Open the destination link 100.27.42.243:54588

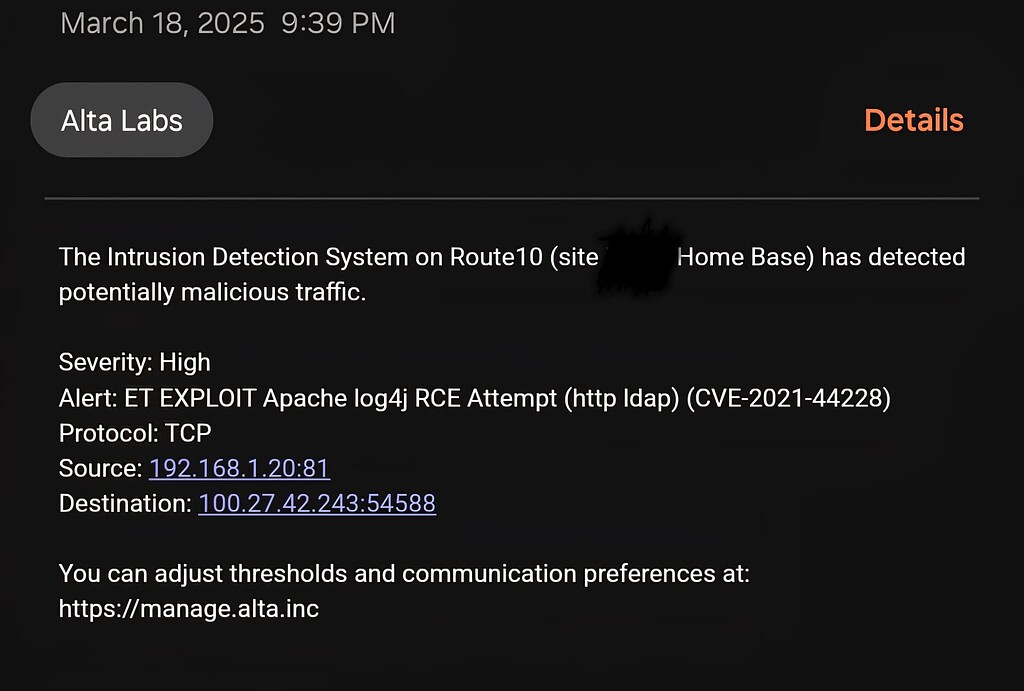tap(316, 503)
